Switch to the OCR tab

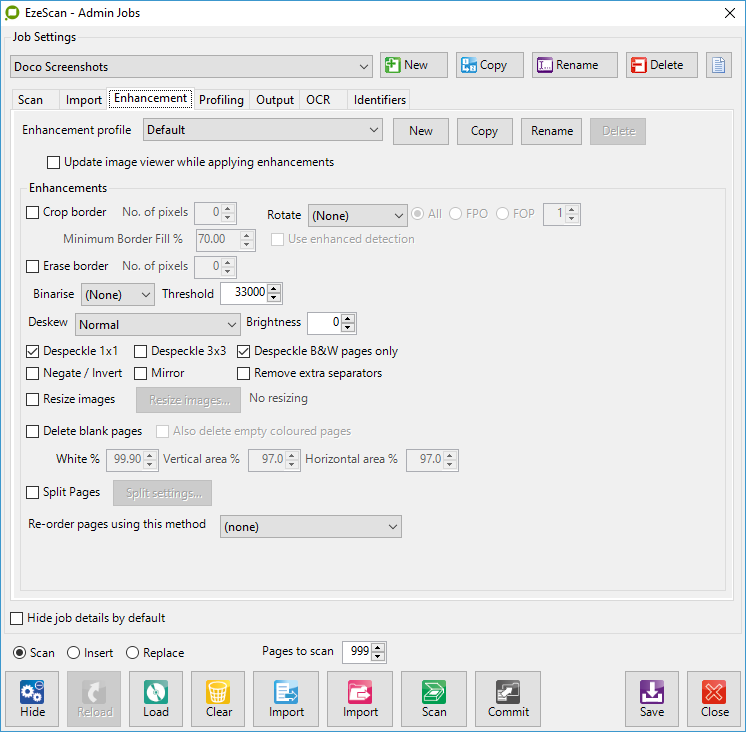(318, 100)
